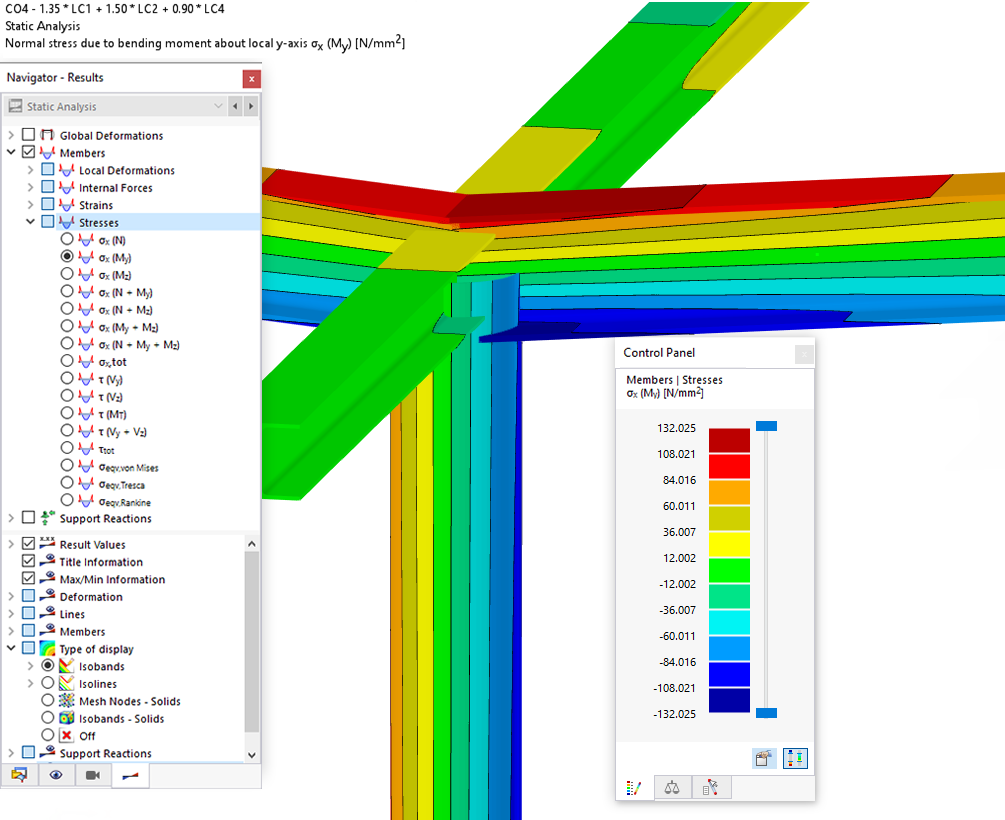
Task: Click the color scale settings button in Control Panel
Action: coord(764,758)
